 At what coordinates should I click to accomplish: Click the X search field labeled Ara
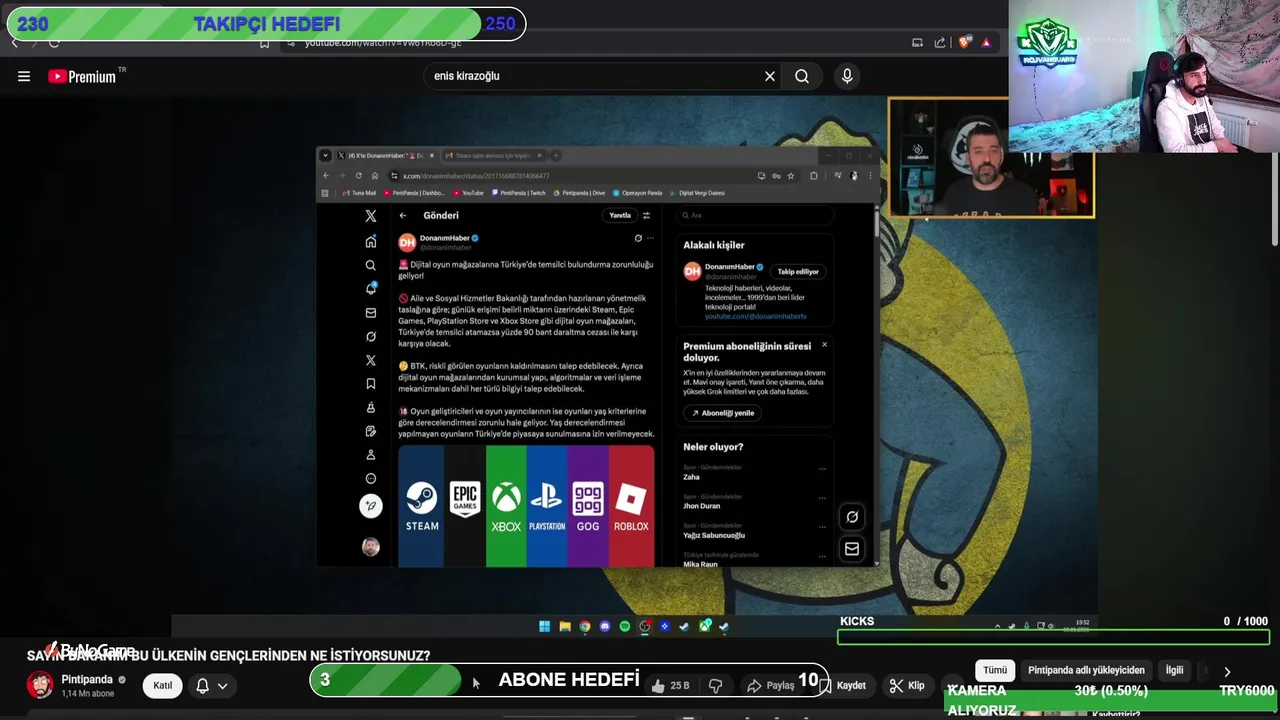[x=755, y=215]
